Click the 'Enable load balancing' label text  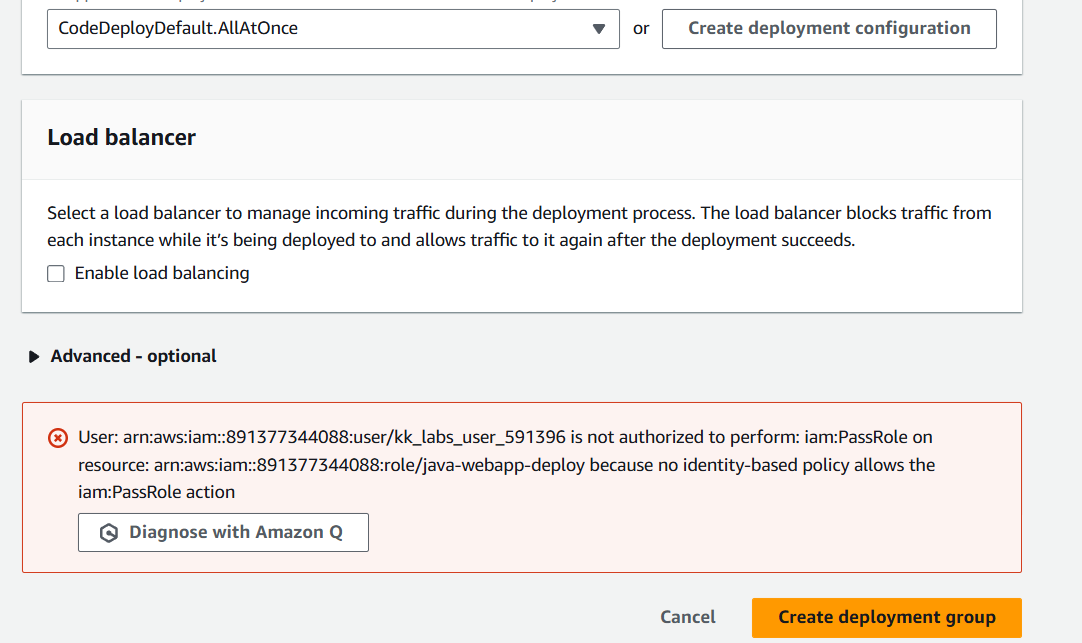[x=162, y=273]
